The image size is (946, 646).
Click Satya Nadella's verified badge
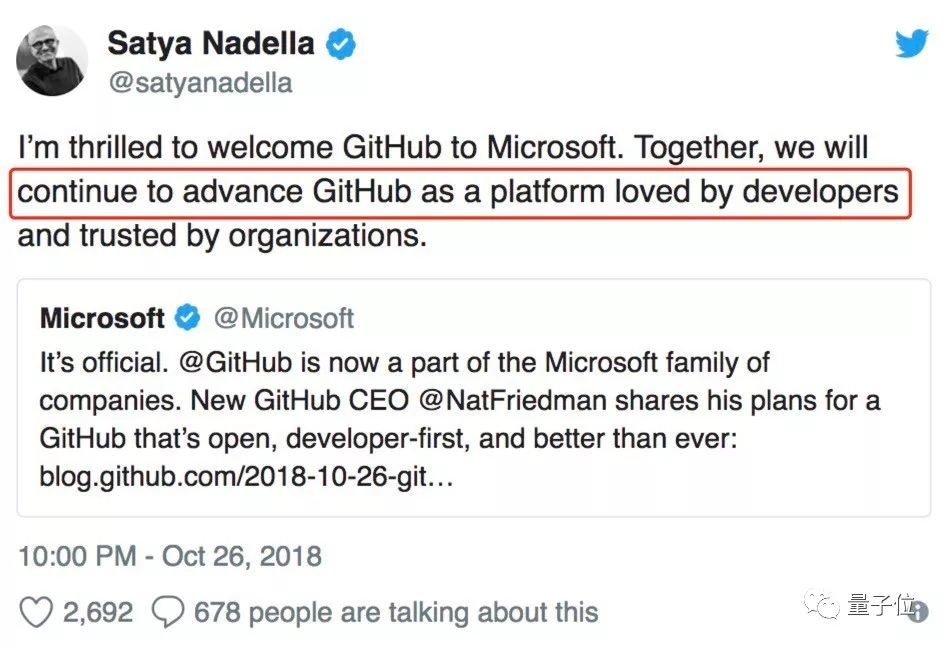pos(341,43)
